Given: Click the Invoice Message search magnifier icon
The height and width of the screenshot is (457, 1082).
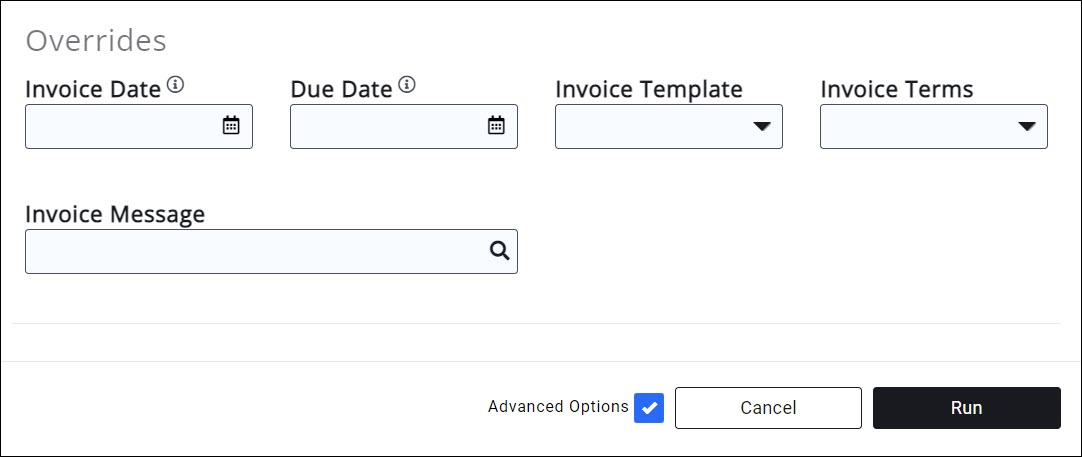Looking at the screenshot, I should pos(499,251).
